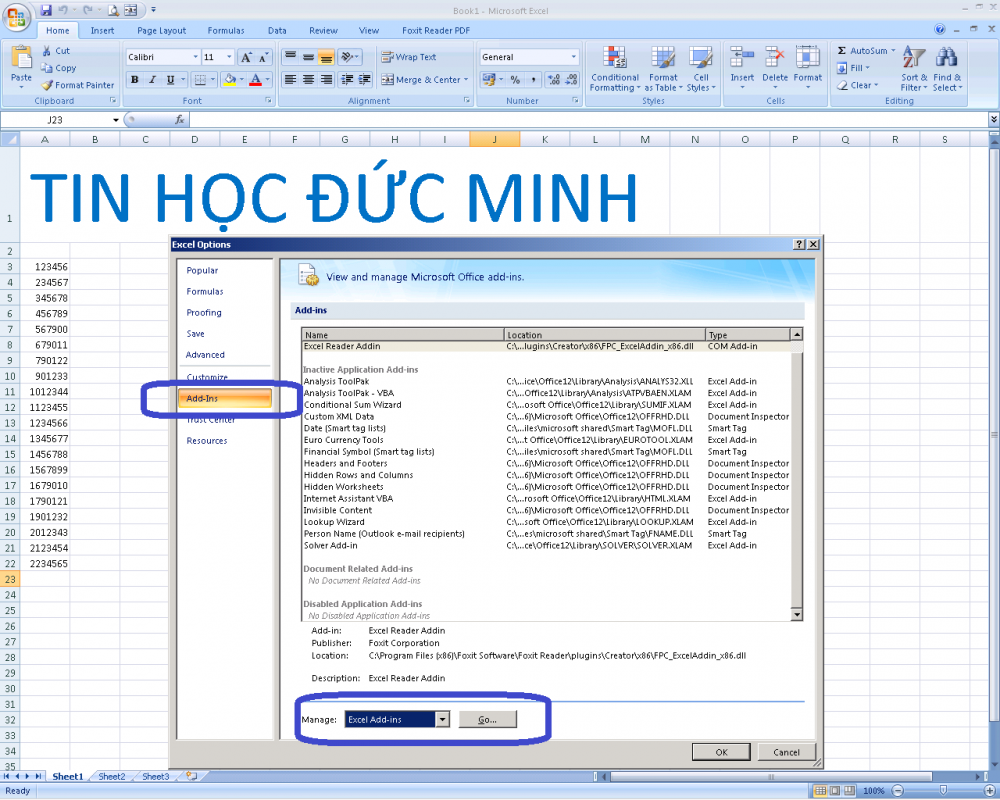Open Fill Color dropdown arrow

coord(242,80)
